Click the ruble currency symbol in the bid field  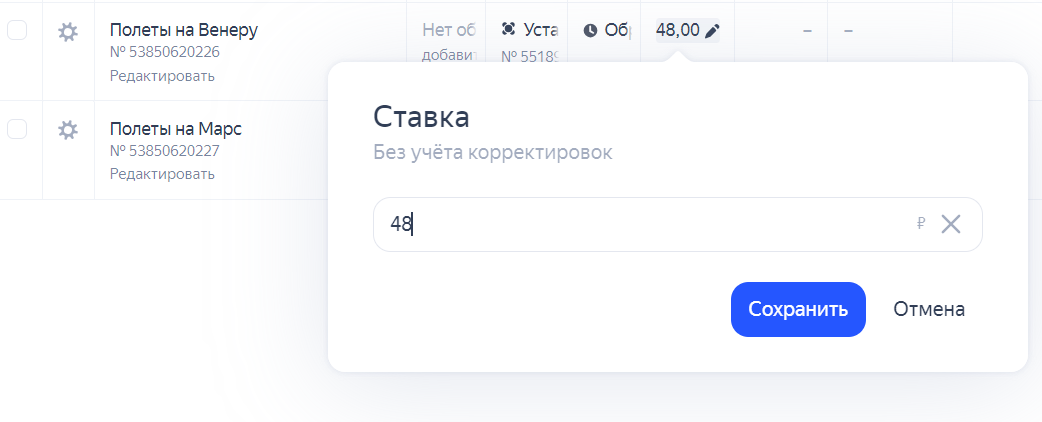tap(921, 224)
